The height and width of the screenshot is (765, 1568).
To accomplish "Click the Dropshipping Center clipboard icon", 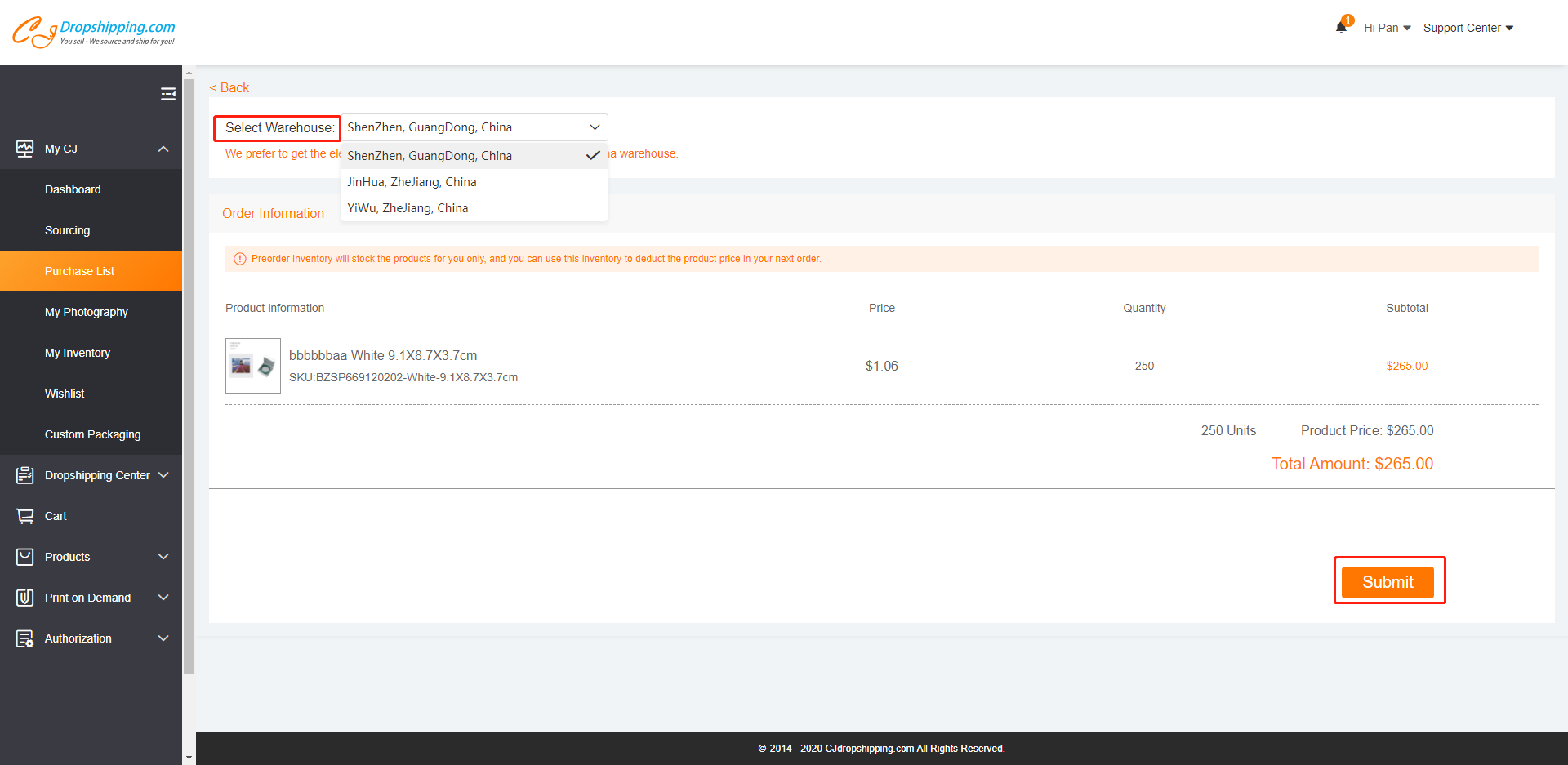I will click(25, 475).
